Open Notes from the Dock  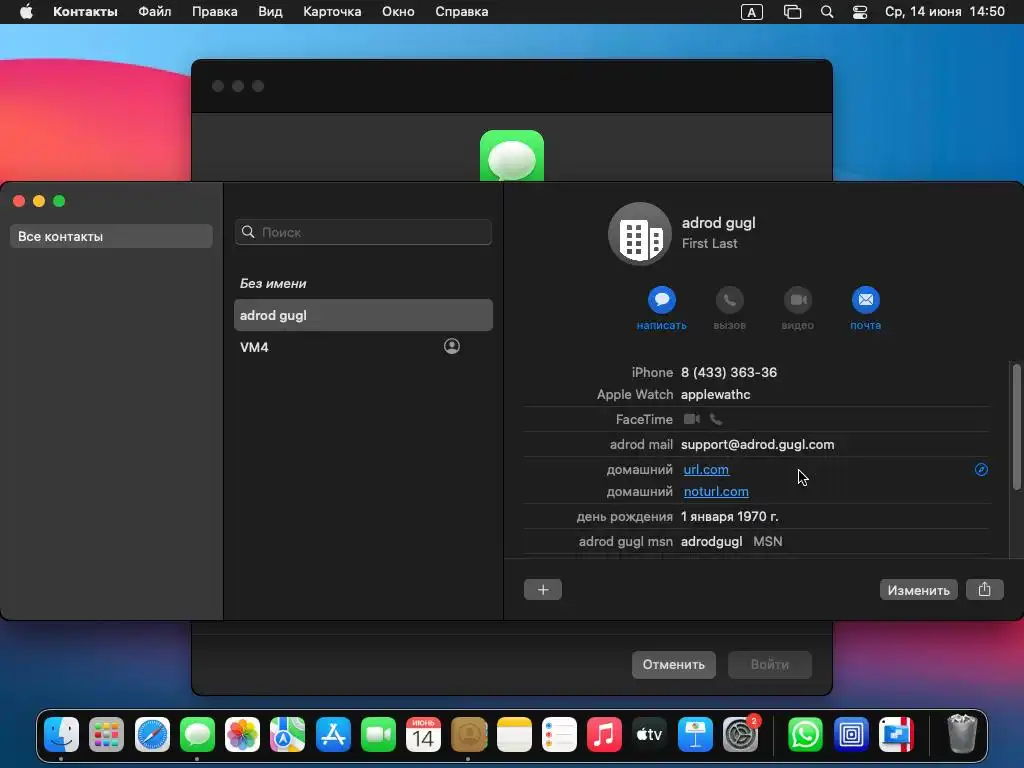click(x=514, y=735)
